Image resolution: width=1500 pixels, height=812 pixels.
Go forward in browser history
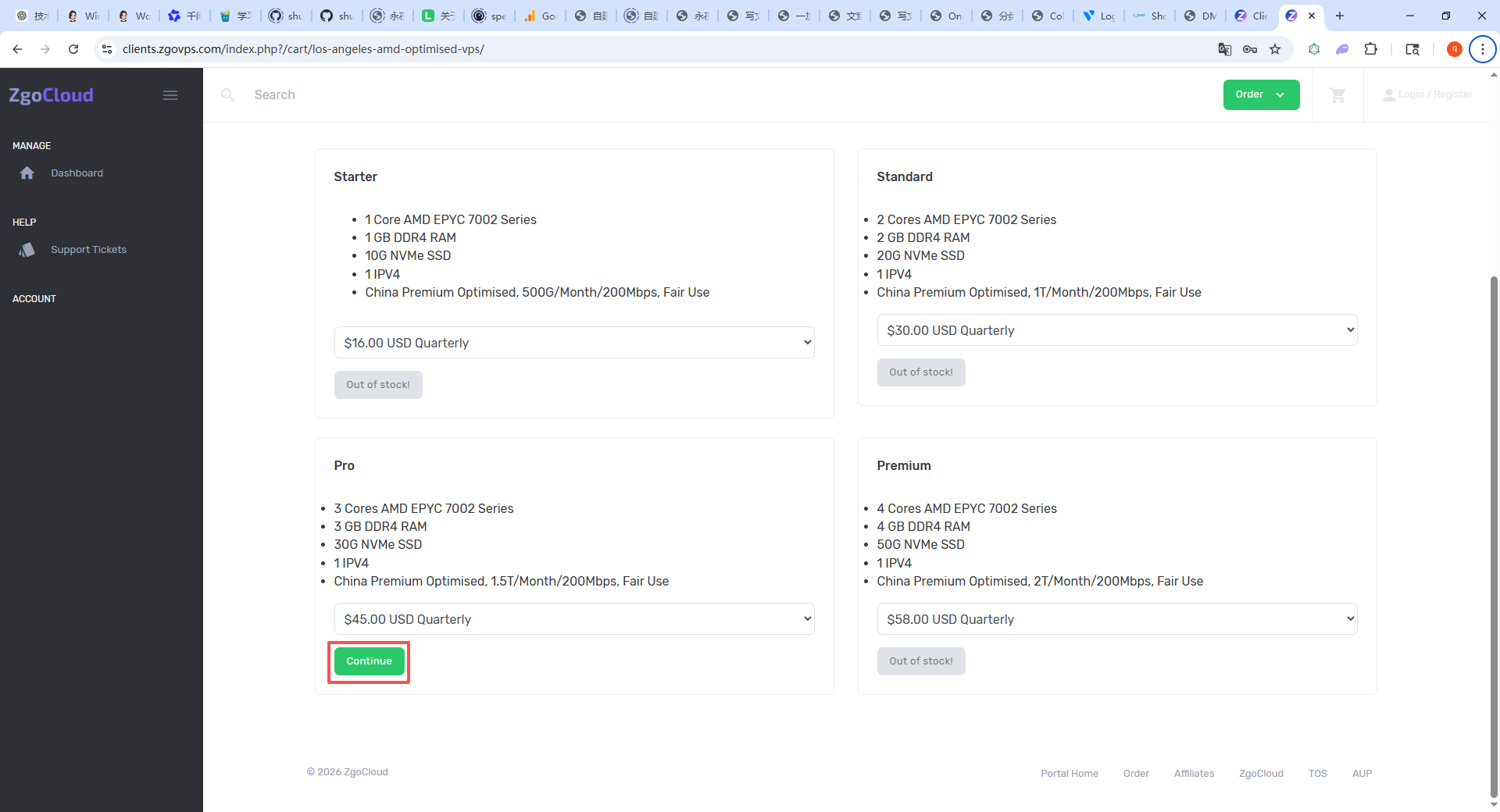tap(45, 49)
